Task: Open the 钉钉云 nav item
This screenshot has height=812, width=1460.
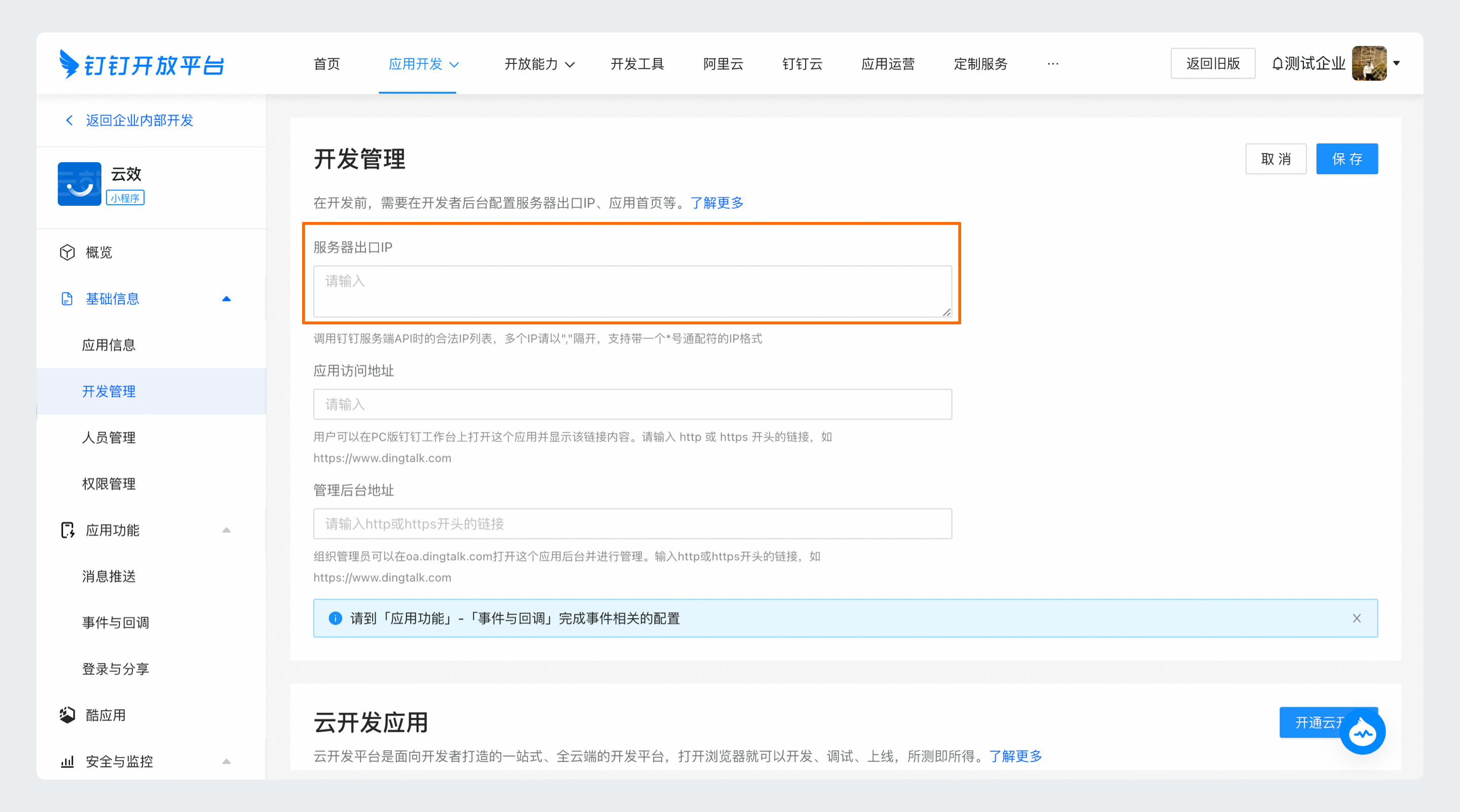Action: pos(802,63)
